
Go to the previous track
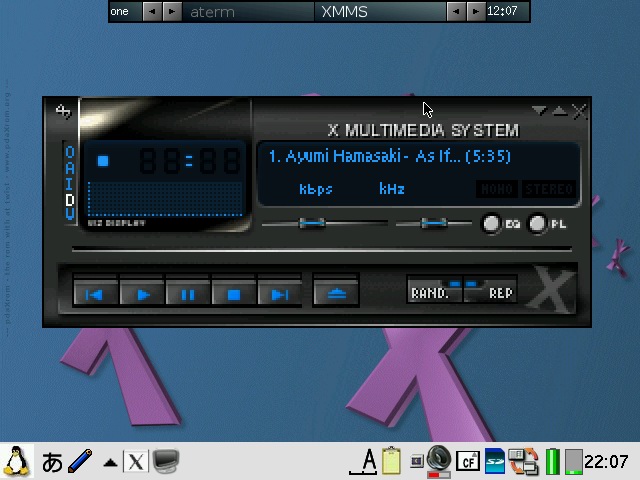click(95, 294)
